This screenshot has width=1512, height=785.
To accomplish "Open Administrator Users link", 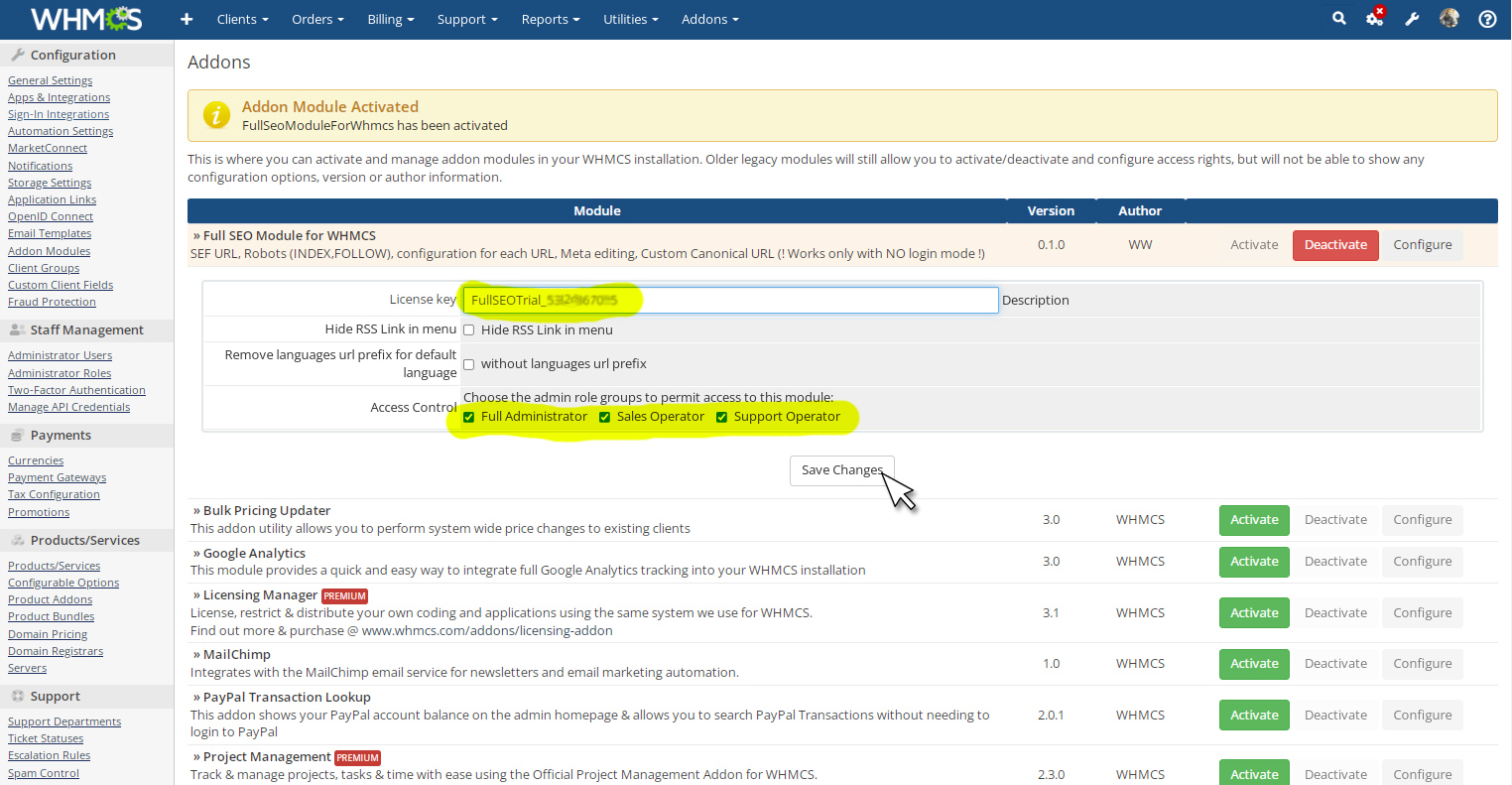I will click(x=60, y=355).
